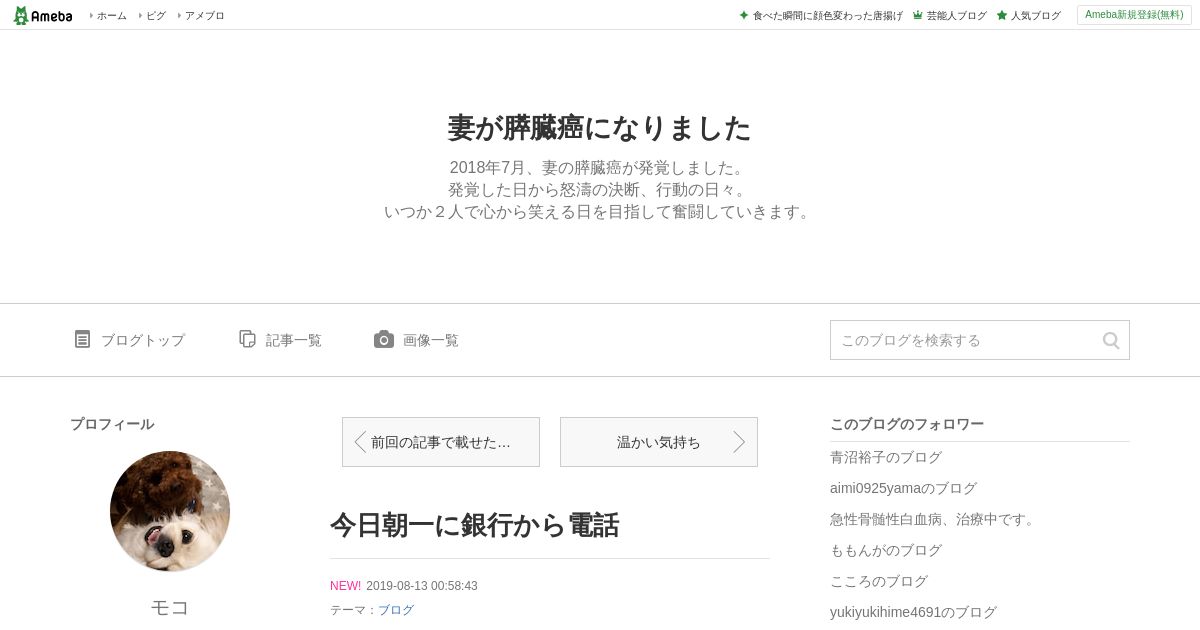Open blog title 妻が膵臓癌になりました
This screenshot has width=1200, height=630.
pyautogui.click(x=599, y=128)
